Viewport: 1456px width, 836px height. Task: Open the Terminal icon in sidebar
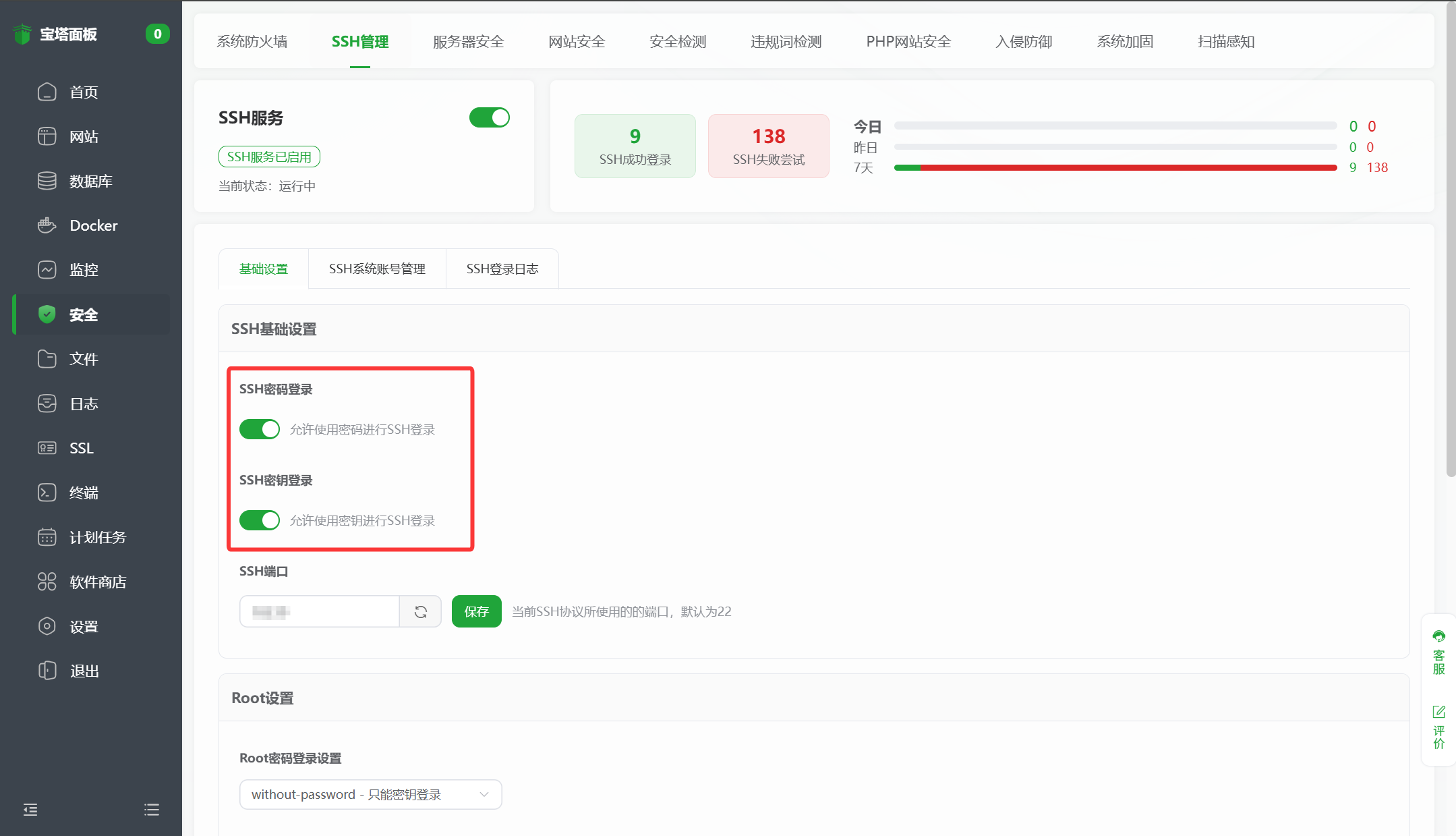coord(47,493)
